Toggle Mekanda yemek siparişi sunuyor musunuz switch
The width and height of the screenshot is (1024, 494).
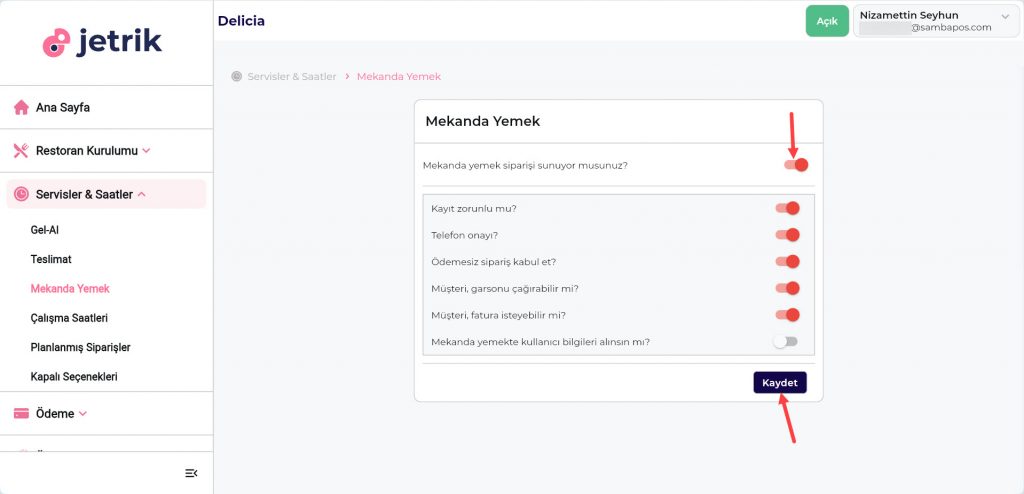(x=796, y=165)
